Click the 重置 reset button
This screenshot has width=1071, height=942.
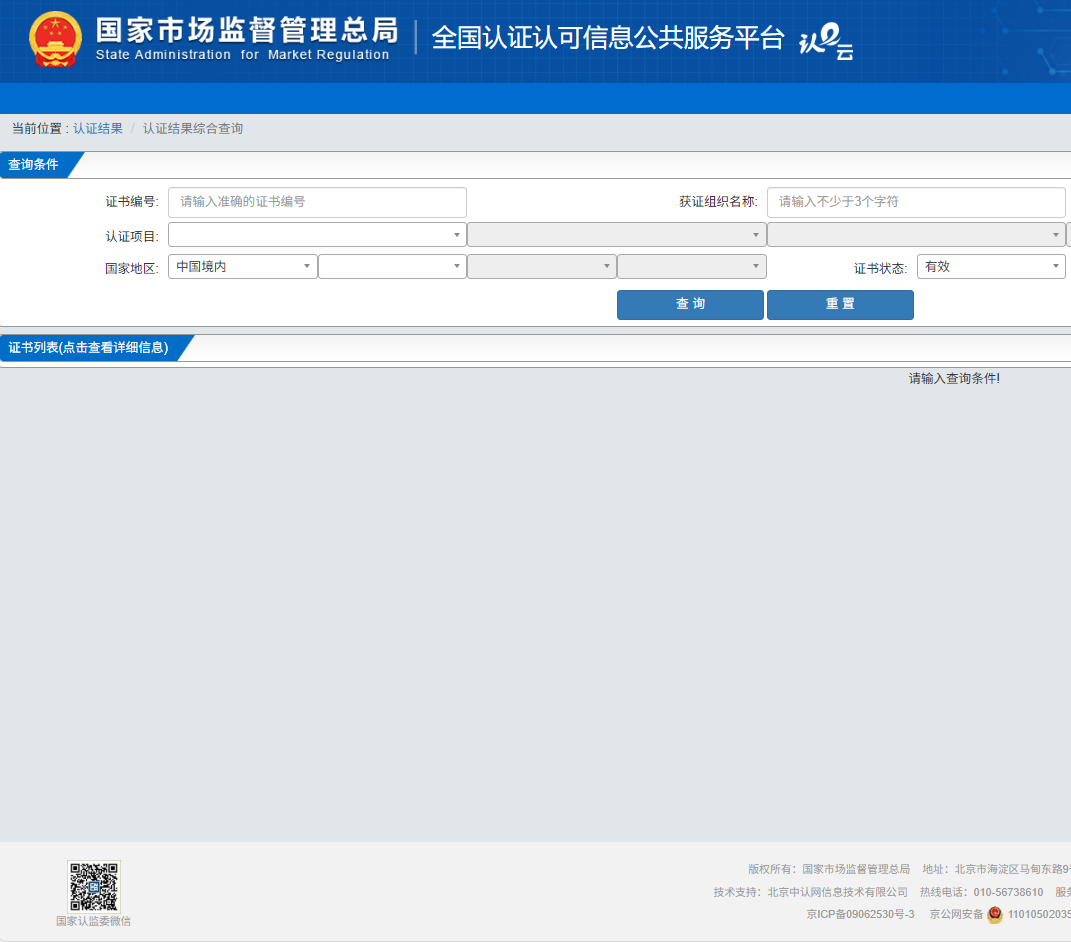pos(840,305)
